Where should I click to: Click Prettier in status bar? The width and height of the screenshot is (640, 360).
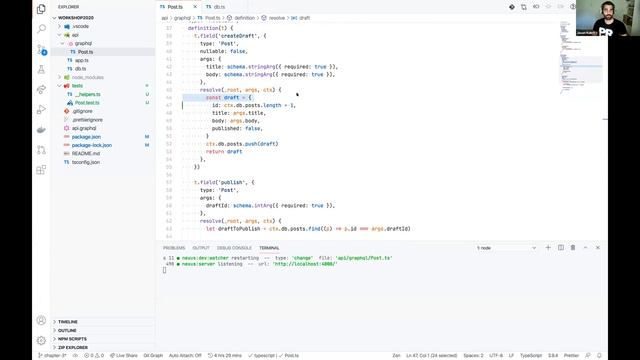[x=571, y=356]
